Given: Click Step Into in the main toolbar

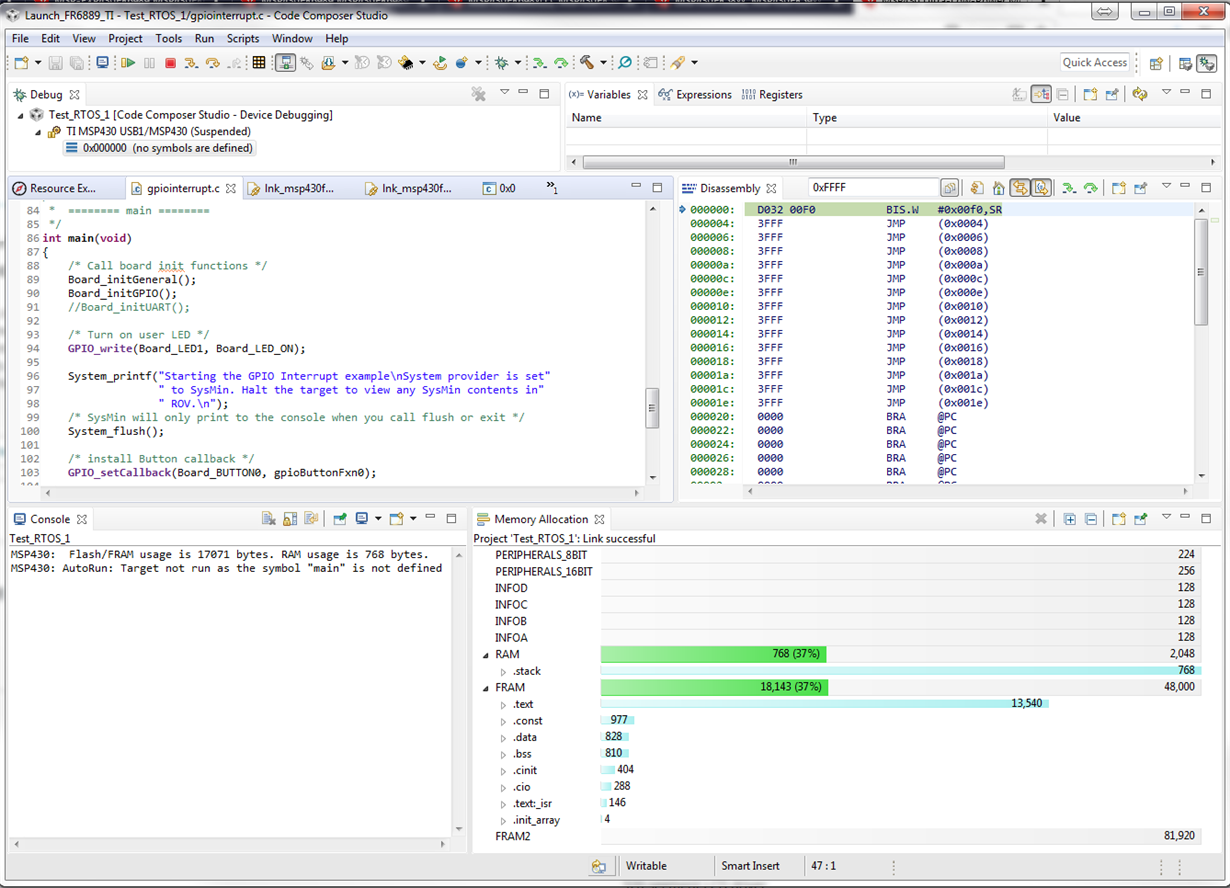Looking at the screenshot, I should (190, 63).
